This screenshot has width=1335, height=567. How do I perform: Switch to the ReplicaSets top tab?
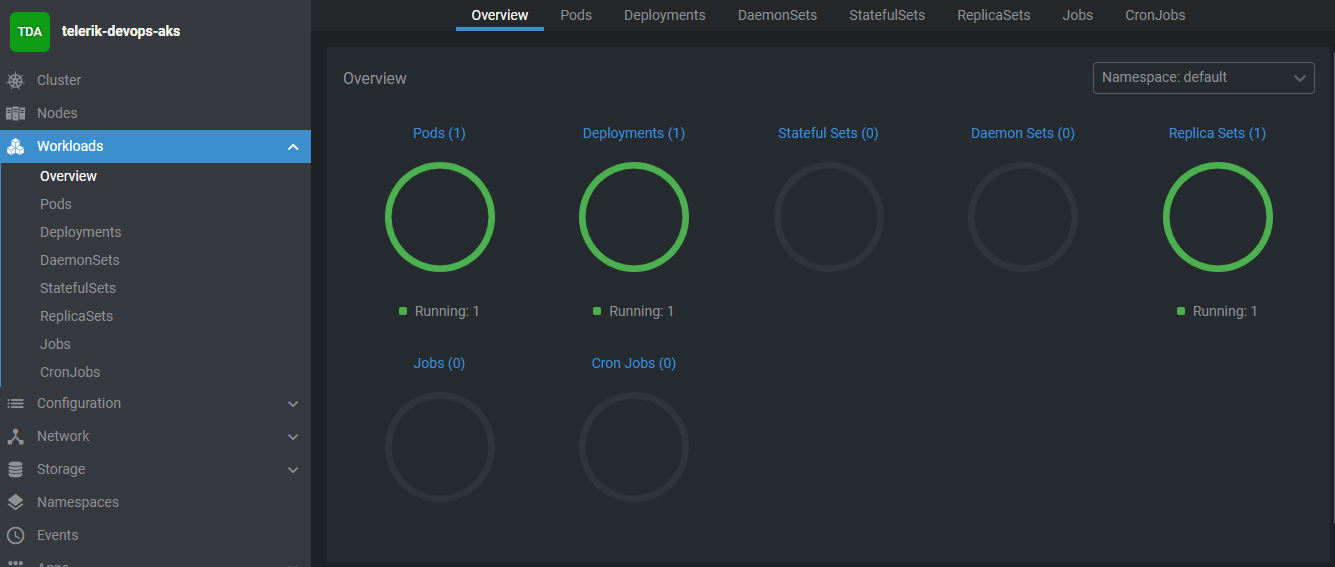(x=994, y=15)
